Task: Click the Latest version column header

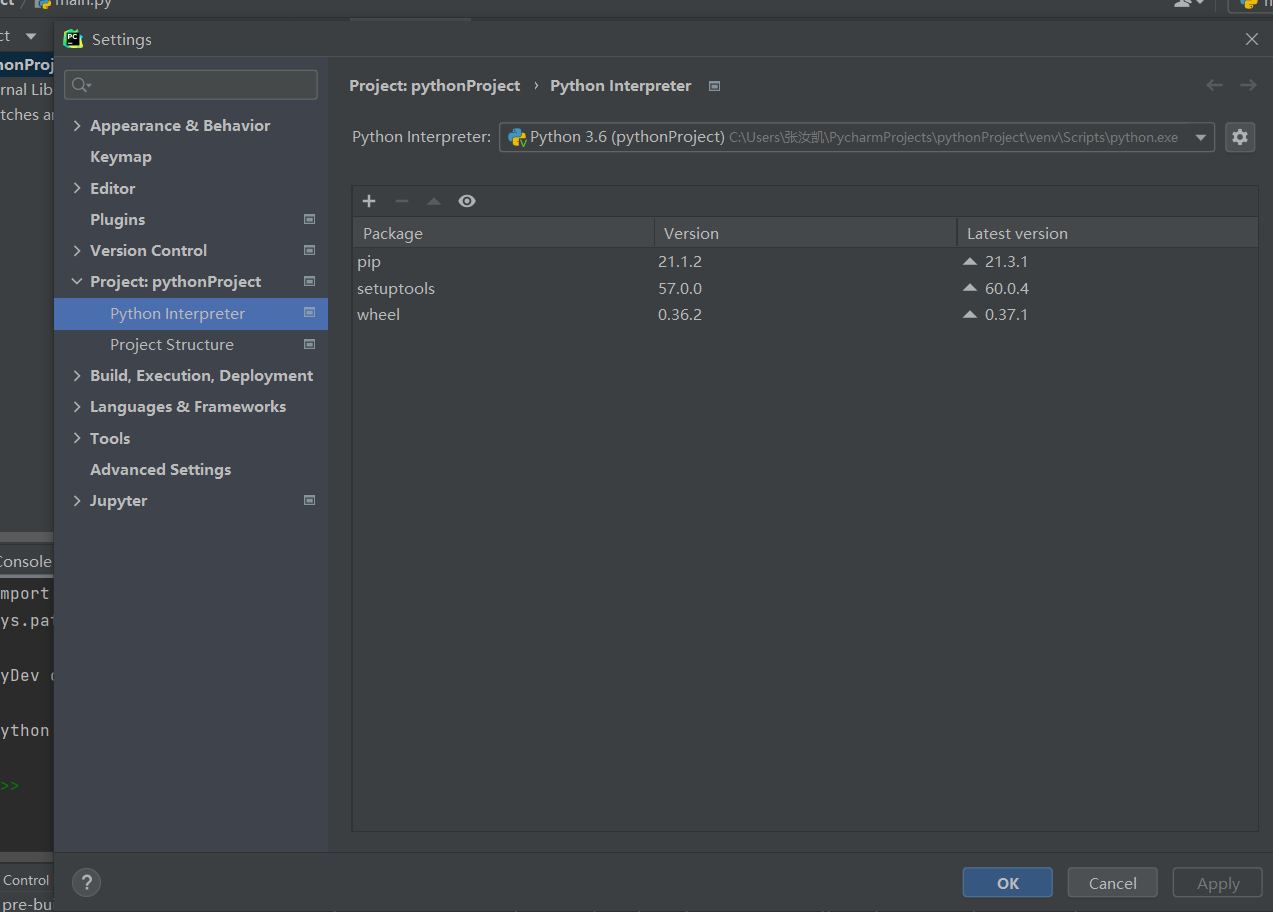Action: [1107, 233]
